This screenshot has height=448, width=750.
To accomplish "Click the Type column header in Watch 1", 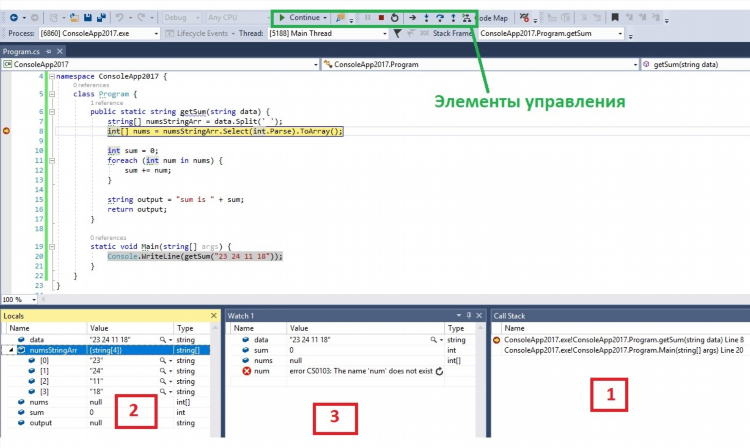I will [x=461, y=328].
